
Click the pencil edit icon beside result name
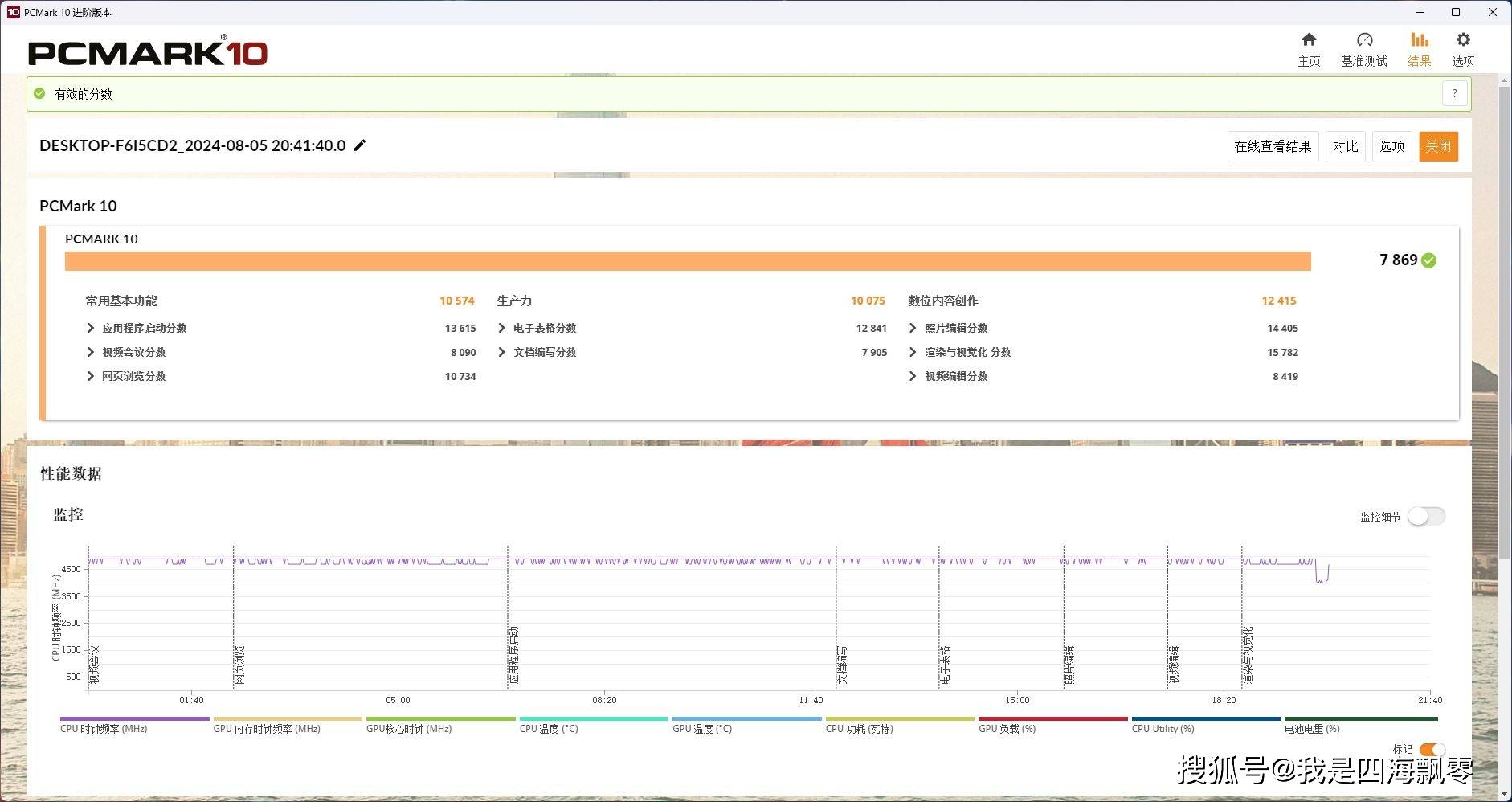360,145
